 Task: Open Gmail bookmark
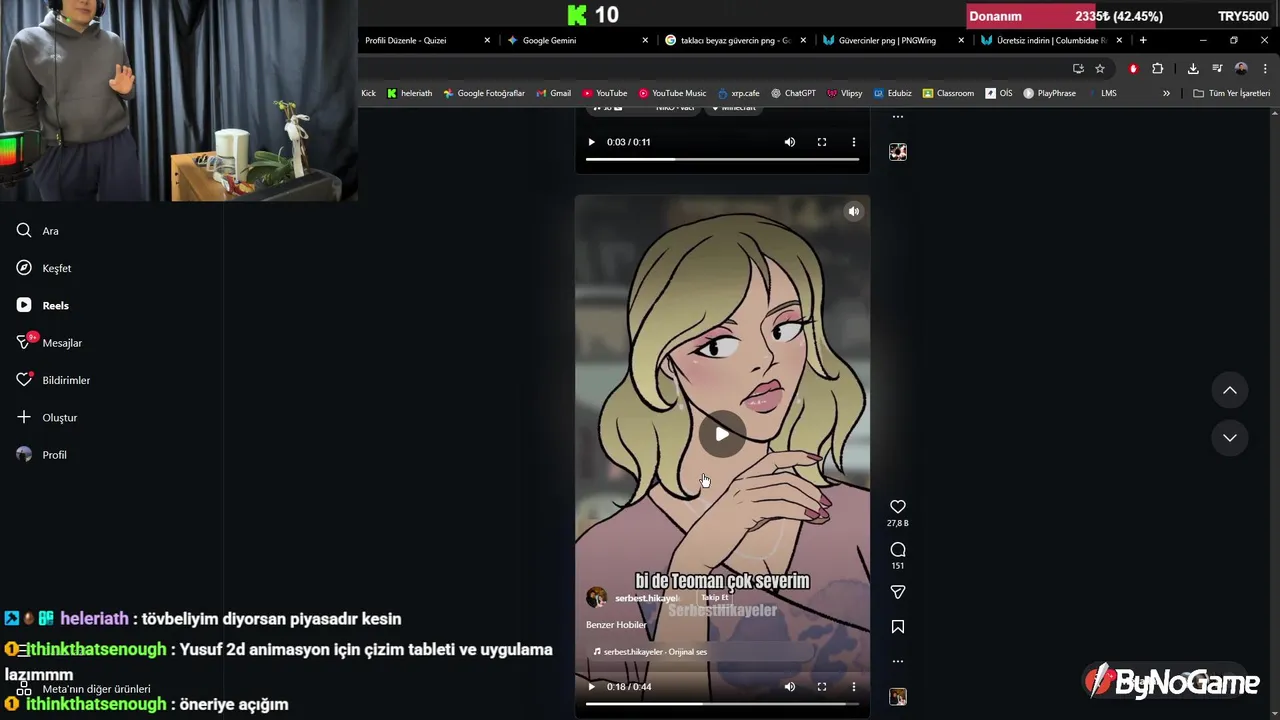[553, 93]
